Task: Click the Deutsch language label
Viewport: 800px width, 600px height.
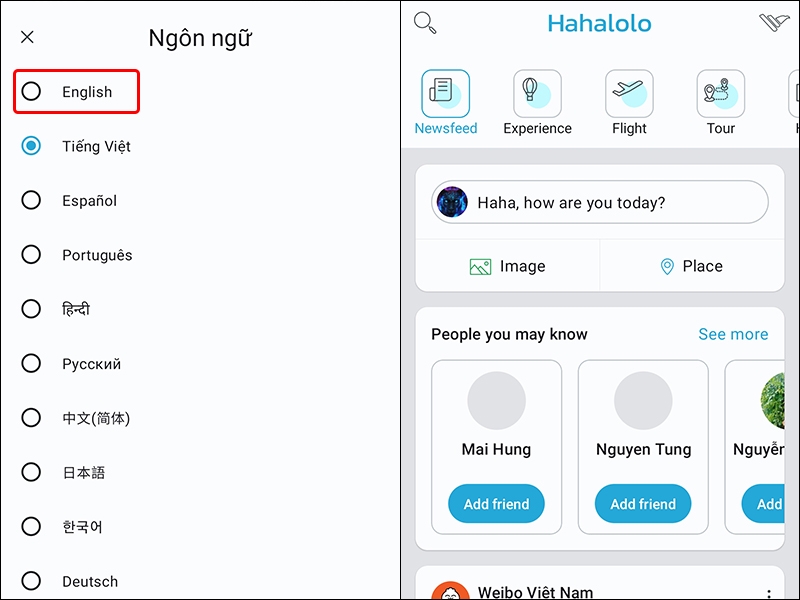Action: click(90, 581)
